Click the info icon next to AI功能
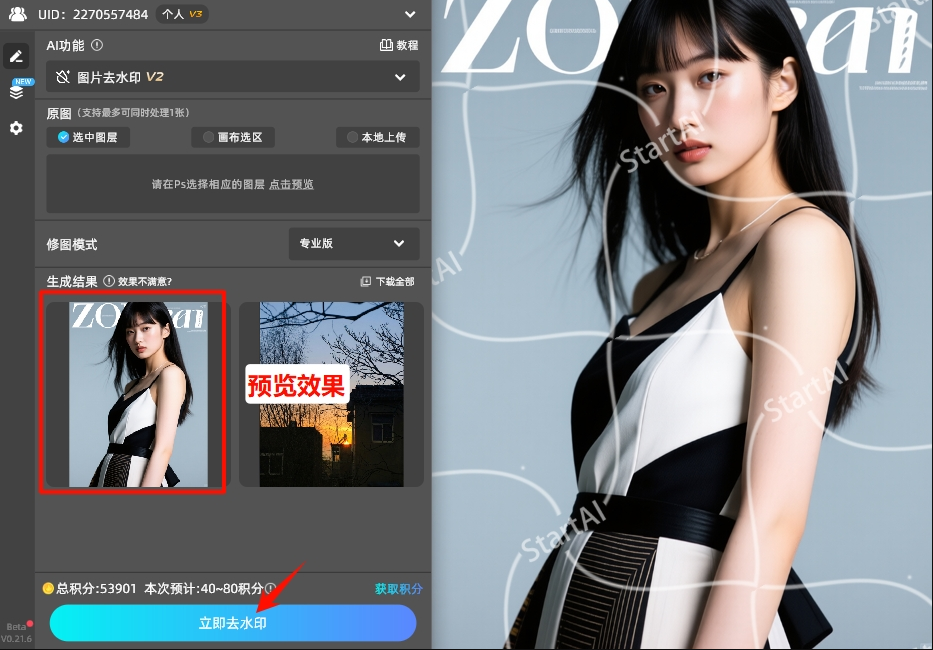This screenshot has height=650, width=933. 97,45
